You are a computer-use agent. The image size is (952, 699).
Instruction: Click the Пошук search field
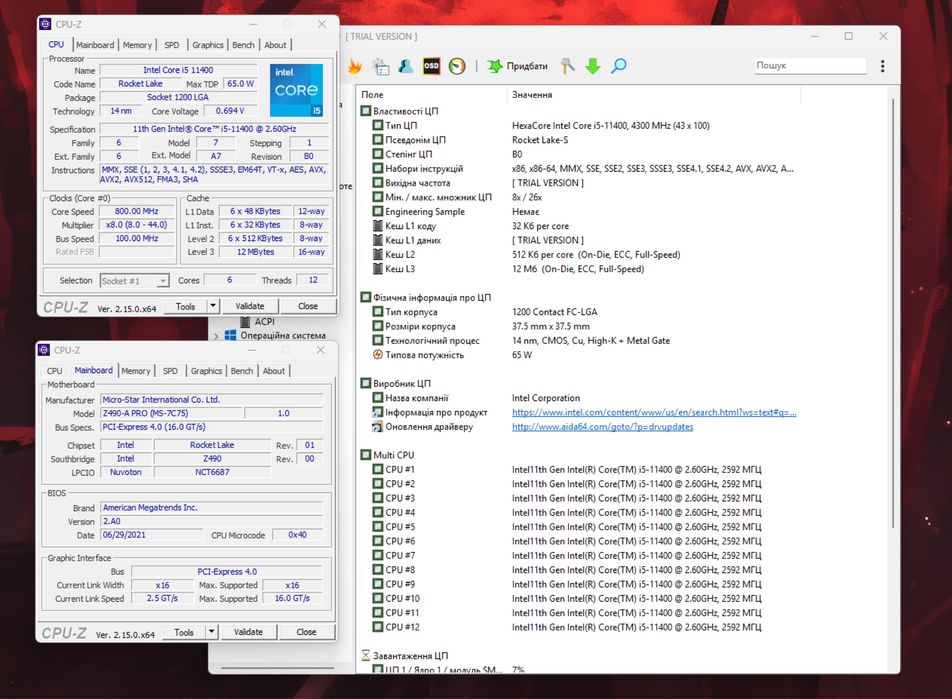[810, 66]
